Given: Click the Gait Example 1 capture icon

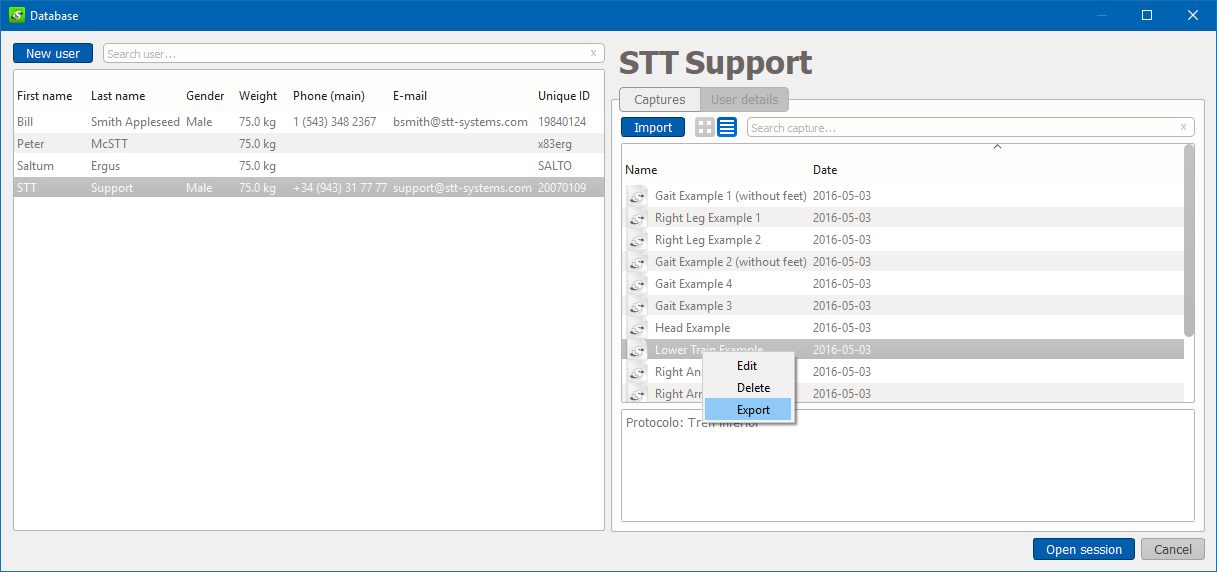Looking at the screenshot, I should pyautogui.click(x=637, y=196).
